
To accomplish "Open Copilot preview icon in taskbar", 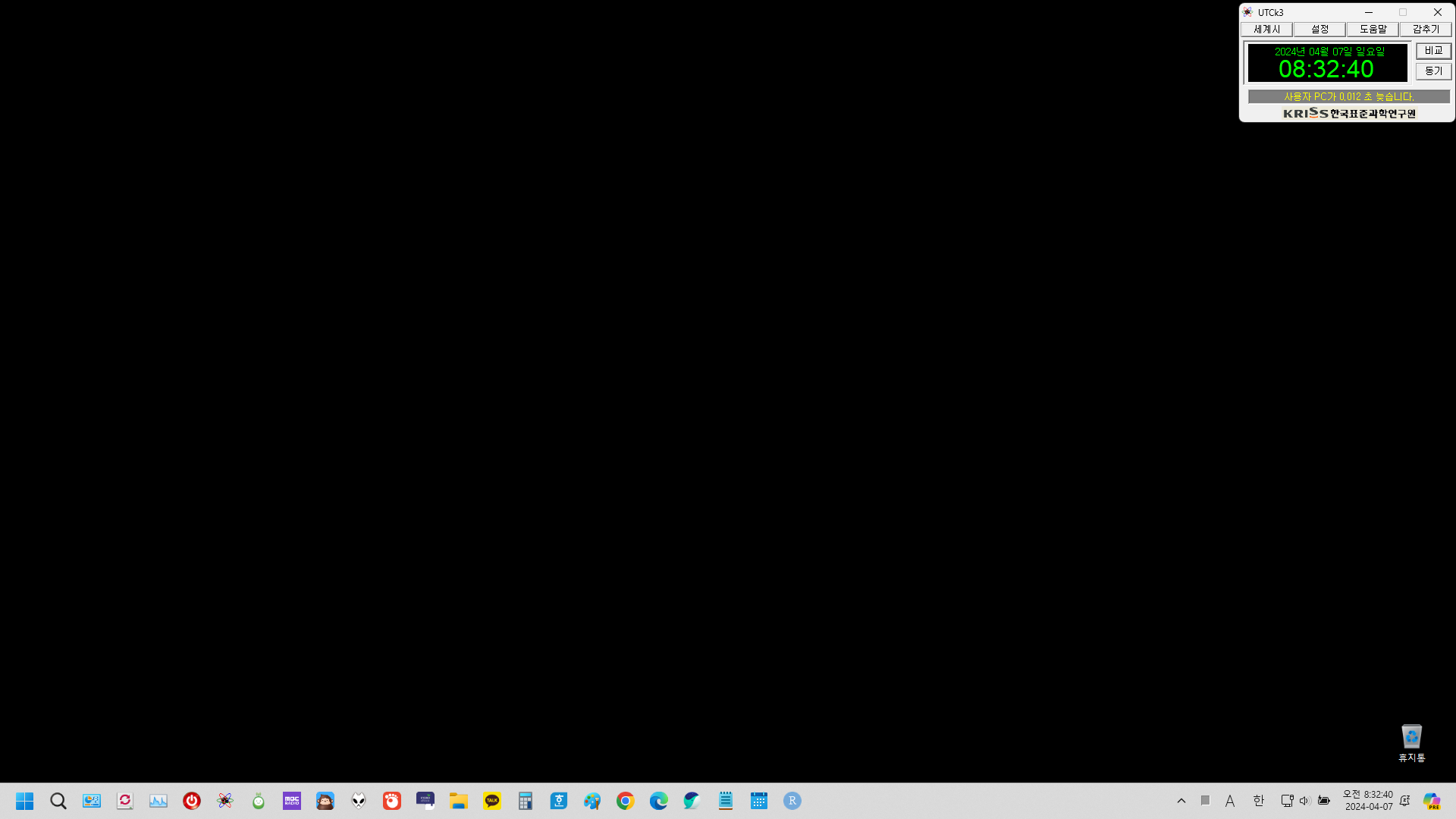I will (x=1432, y=801).
